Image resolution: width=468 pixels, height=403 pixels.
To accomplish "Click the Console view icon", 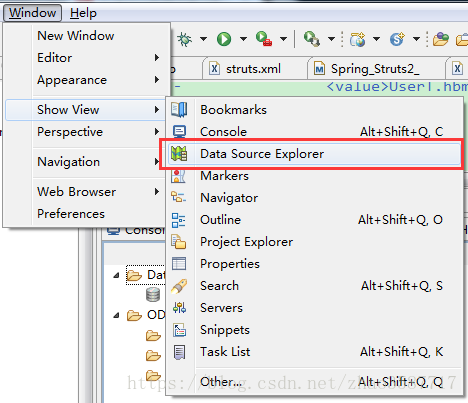I will pos(179,132).
